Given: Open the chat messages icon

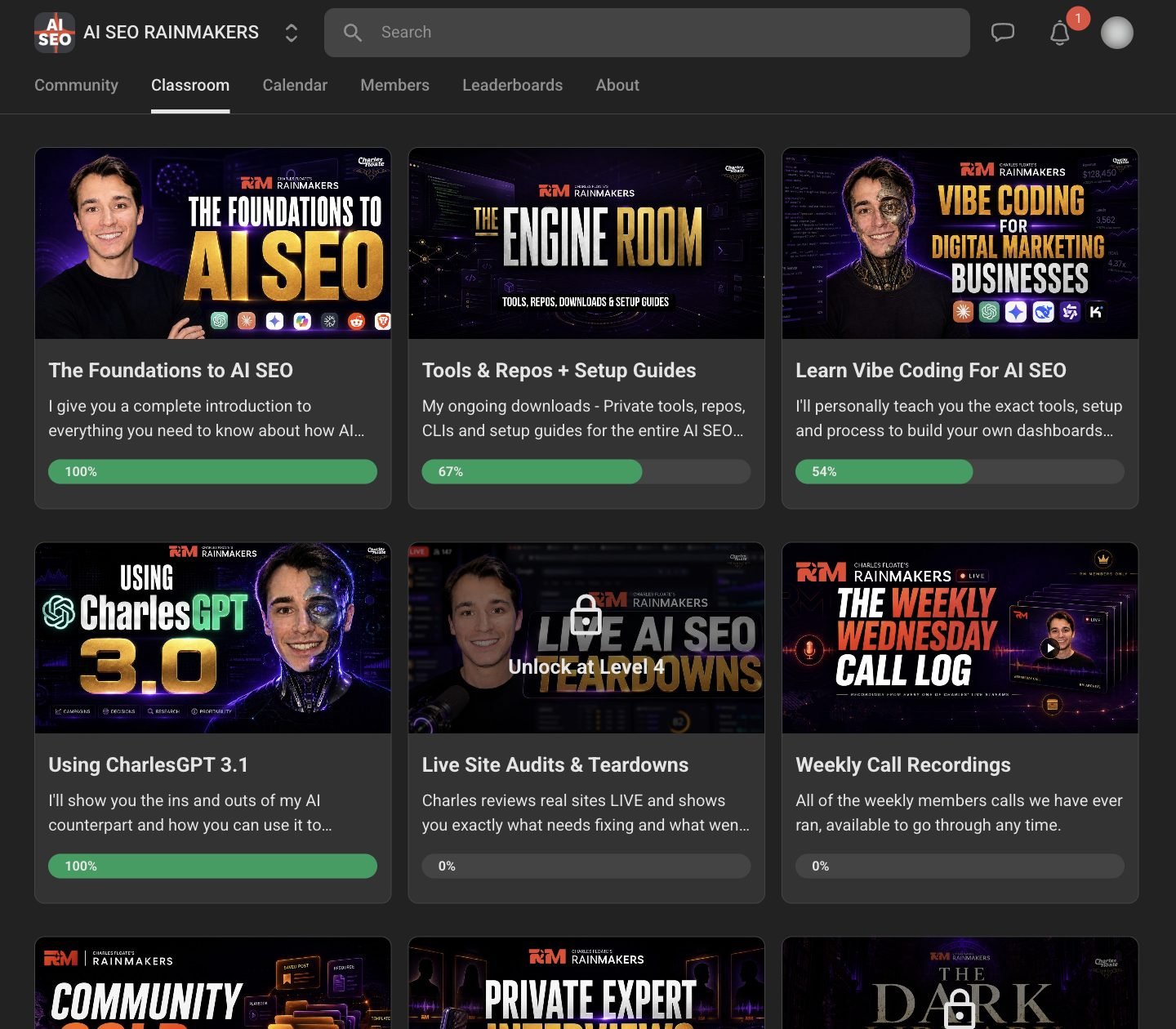Looking at the screenshot, I should tap(1003, 33).
